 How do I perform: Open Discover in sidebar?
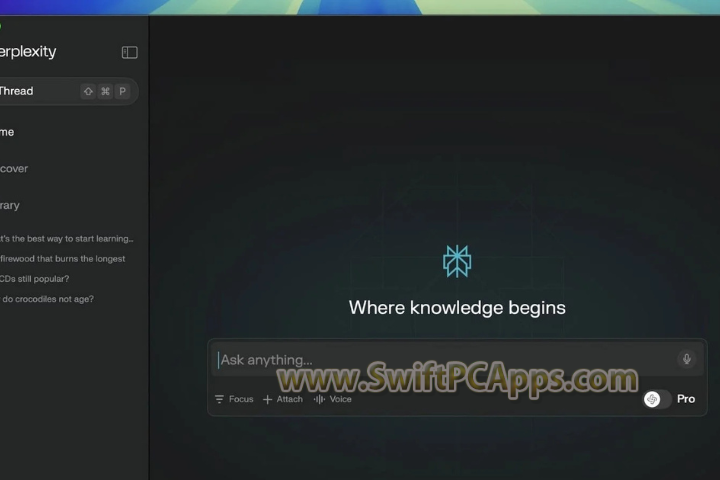(14, 169)
